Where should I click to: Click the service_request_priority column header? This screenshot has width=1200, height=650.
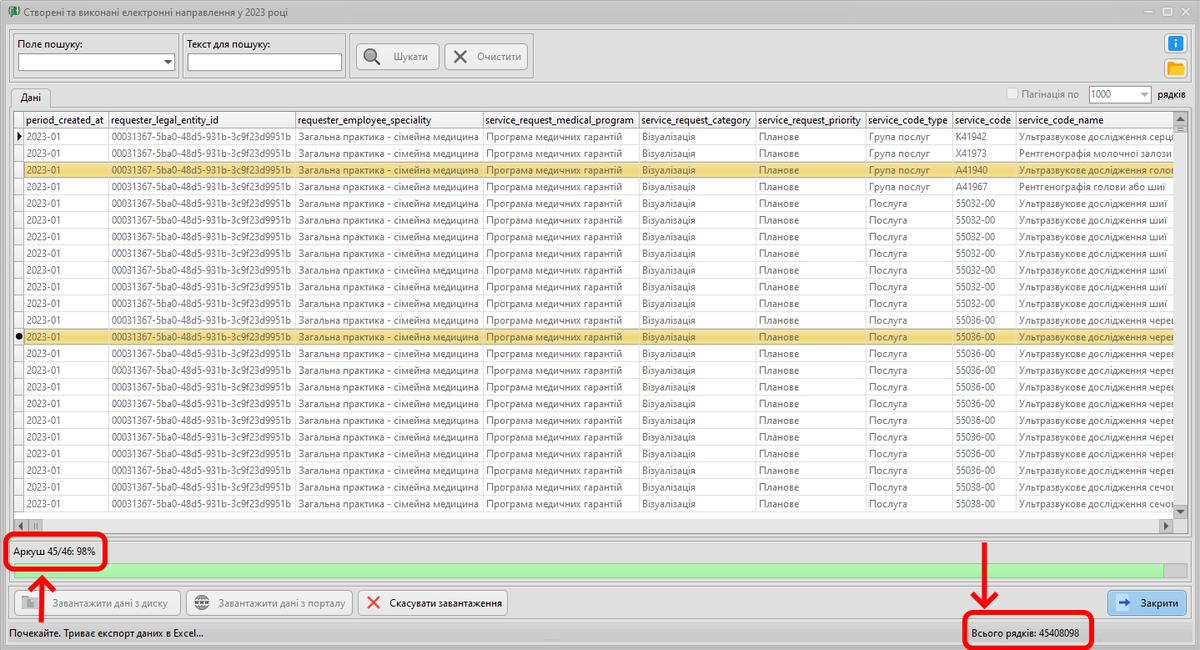click(810, 120)
